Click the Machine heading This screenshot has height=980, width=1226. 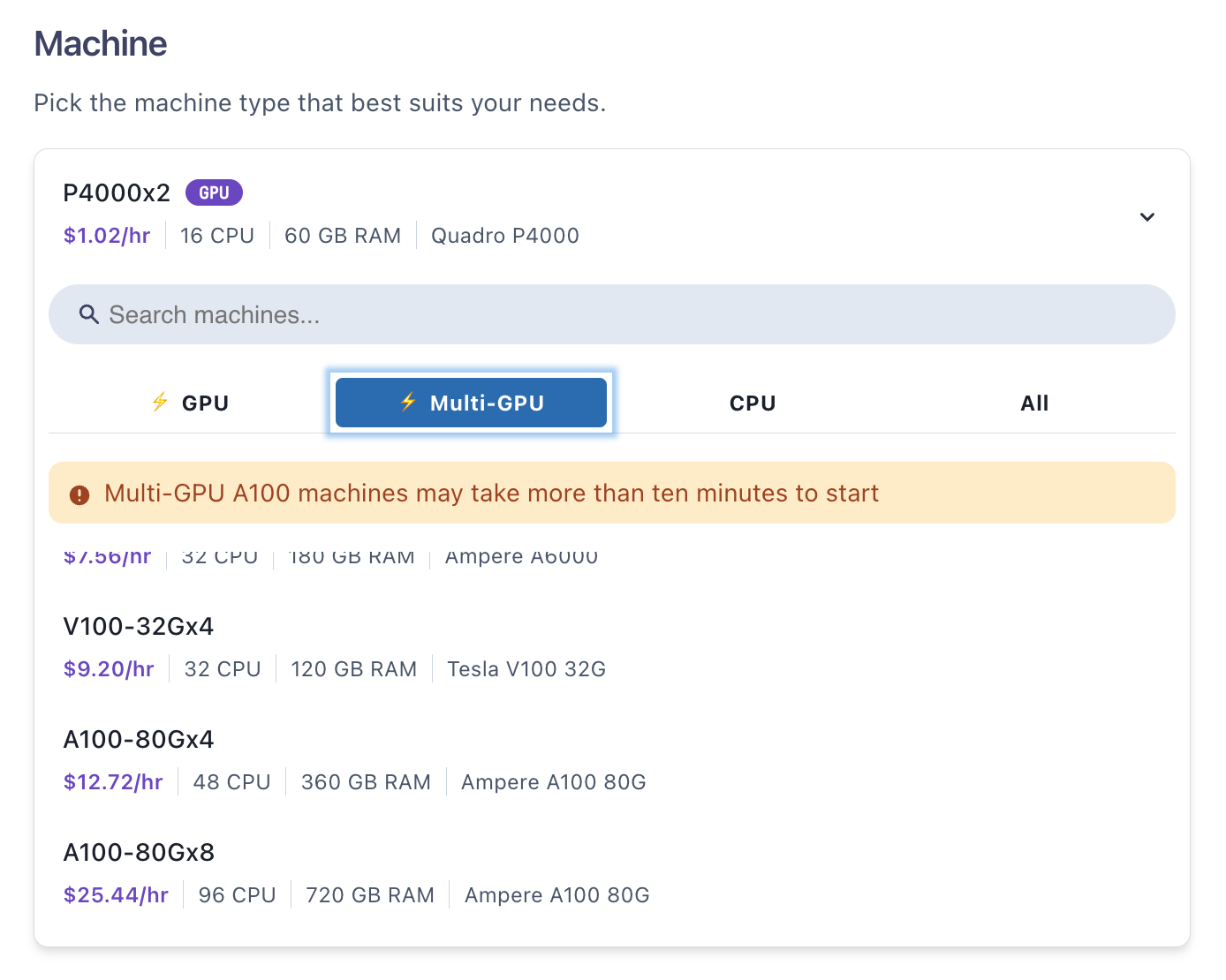tap(101, 43)
